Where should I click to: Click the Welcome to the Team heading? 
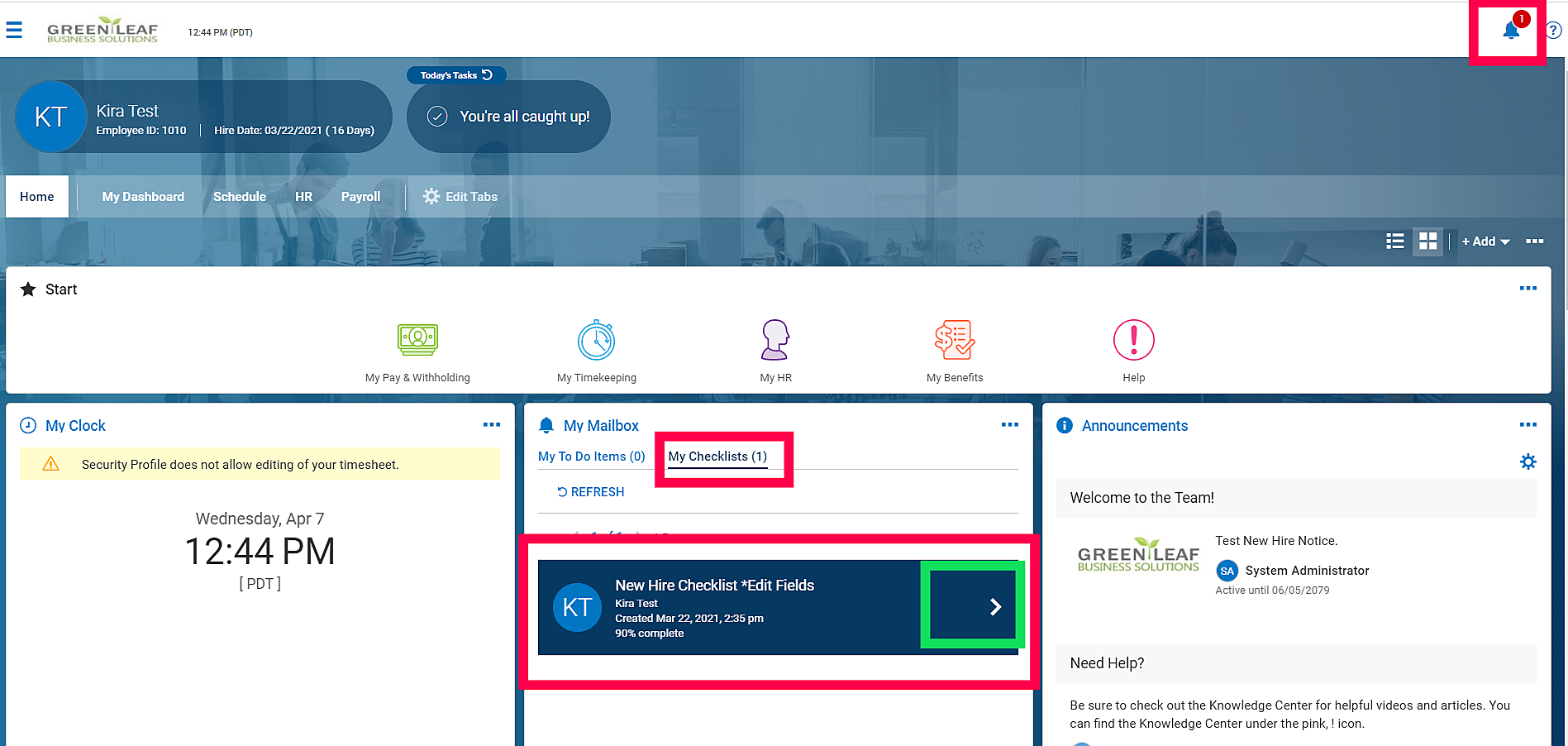pos(1142,498)
